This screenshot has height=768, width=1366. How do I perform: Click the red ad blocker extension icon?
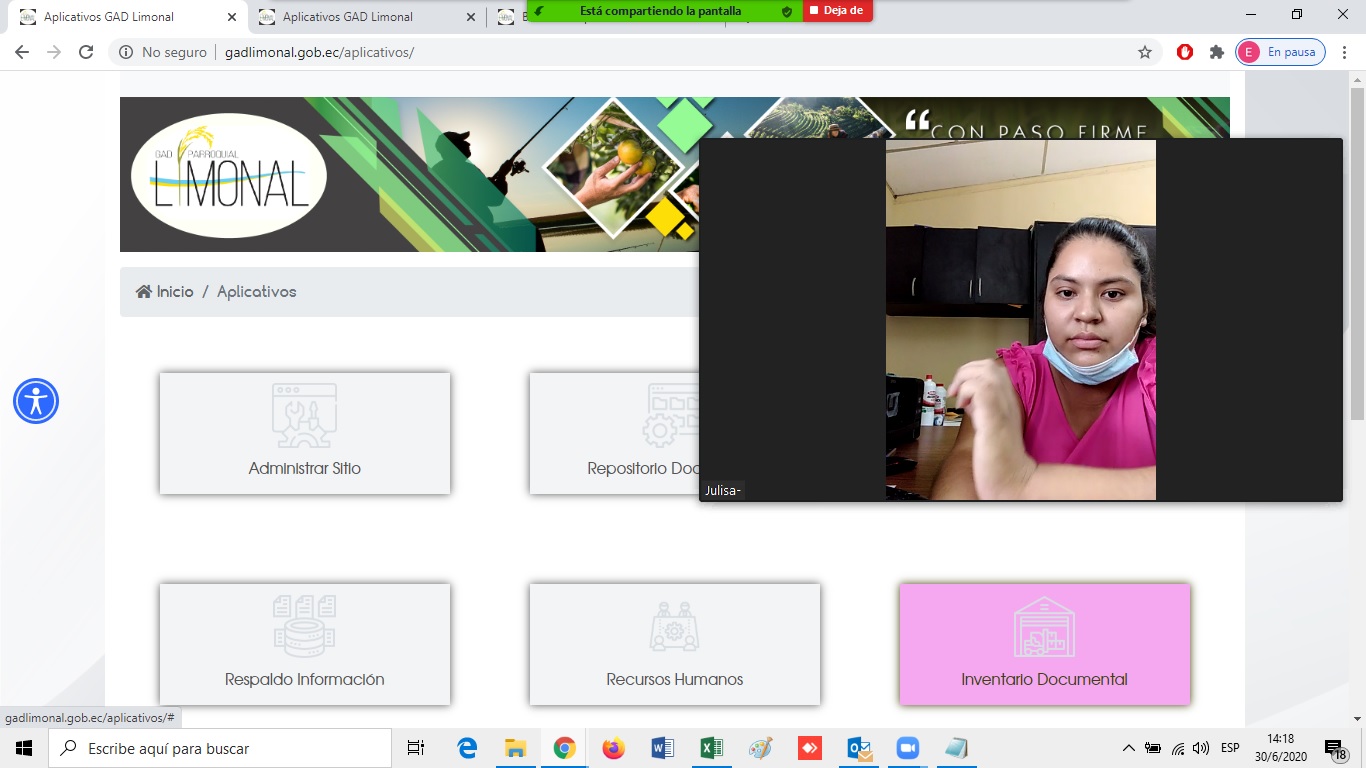tap(1185, 52)
